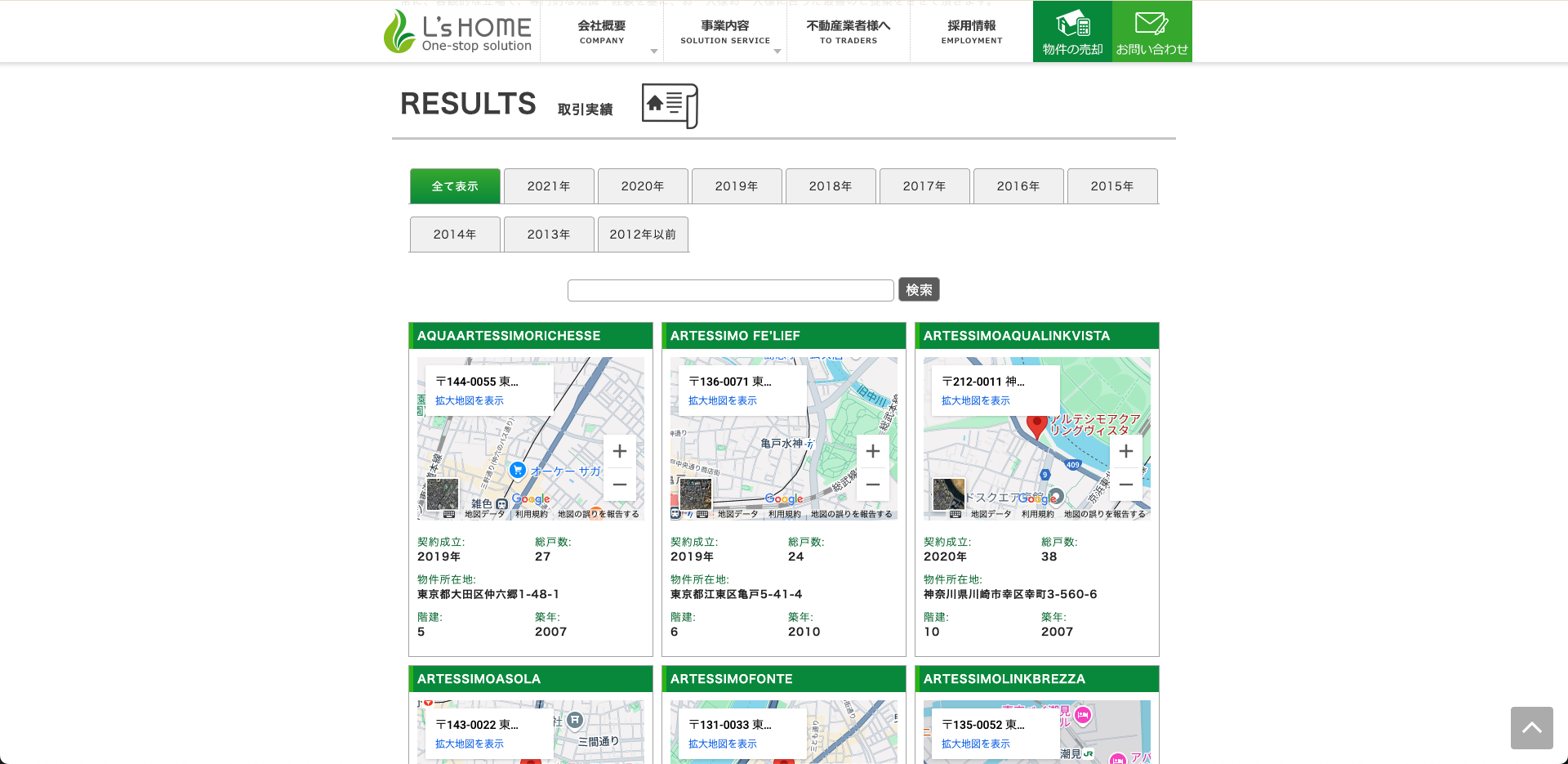This screenshot has width=1568, height=764.
Task: Open the 不動産業者様へ TO TRADERS menu
Action: coord(849,32)
